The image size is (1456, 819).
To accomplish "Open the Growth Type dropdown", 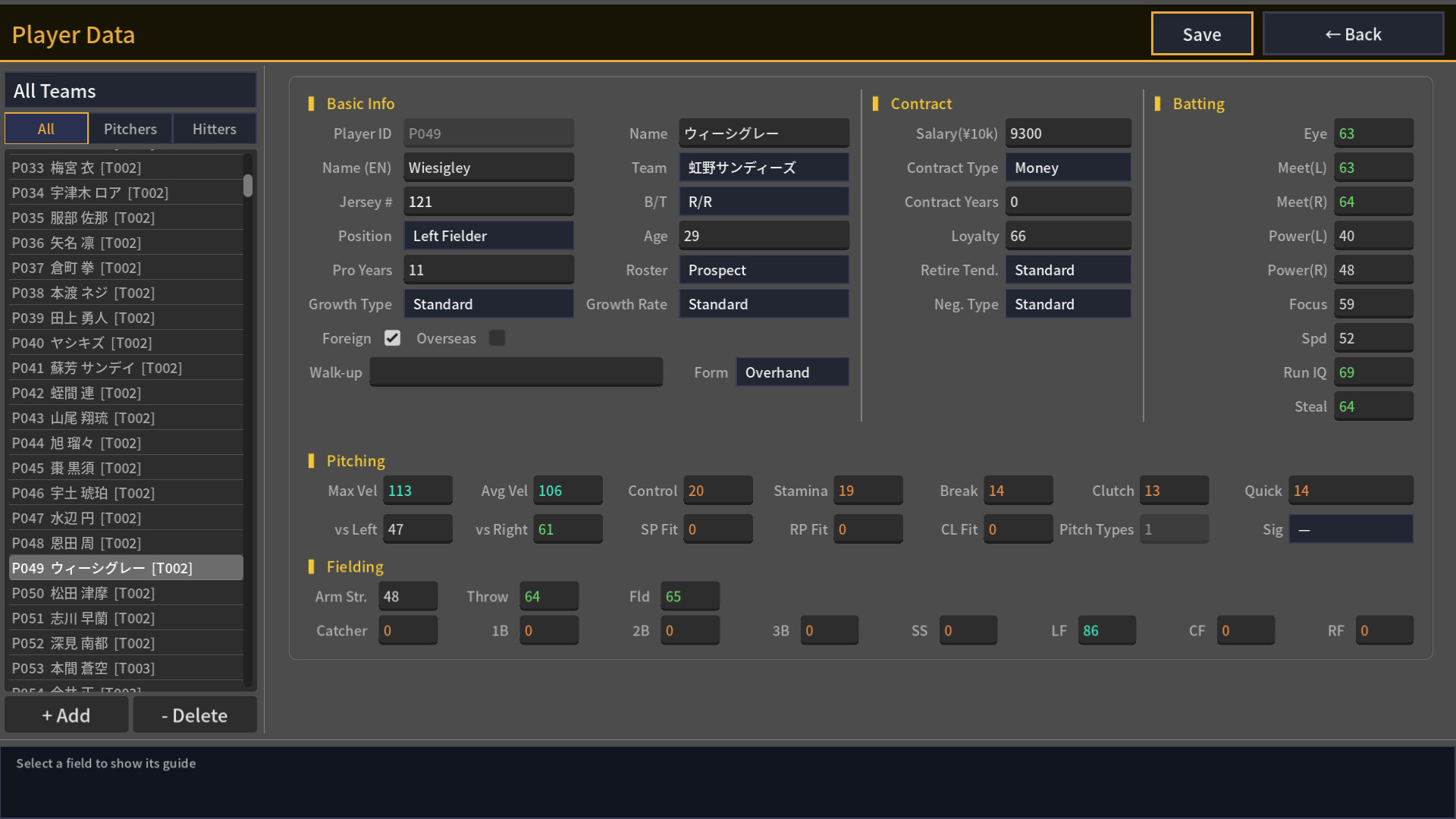I will tap(488, 304).
